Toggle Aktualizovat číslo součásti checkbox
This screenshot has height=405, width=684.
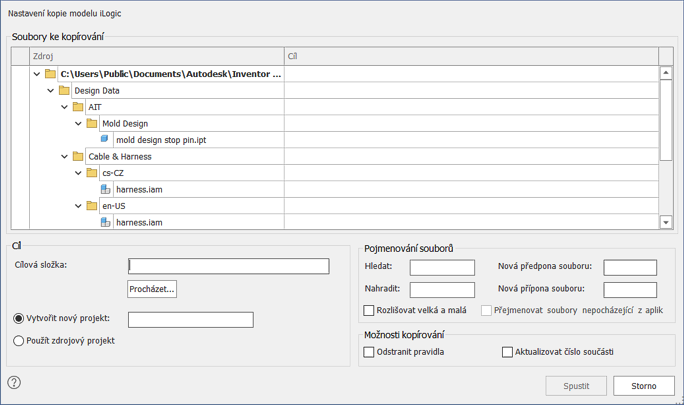coord(507,352)
